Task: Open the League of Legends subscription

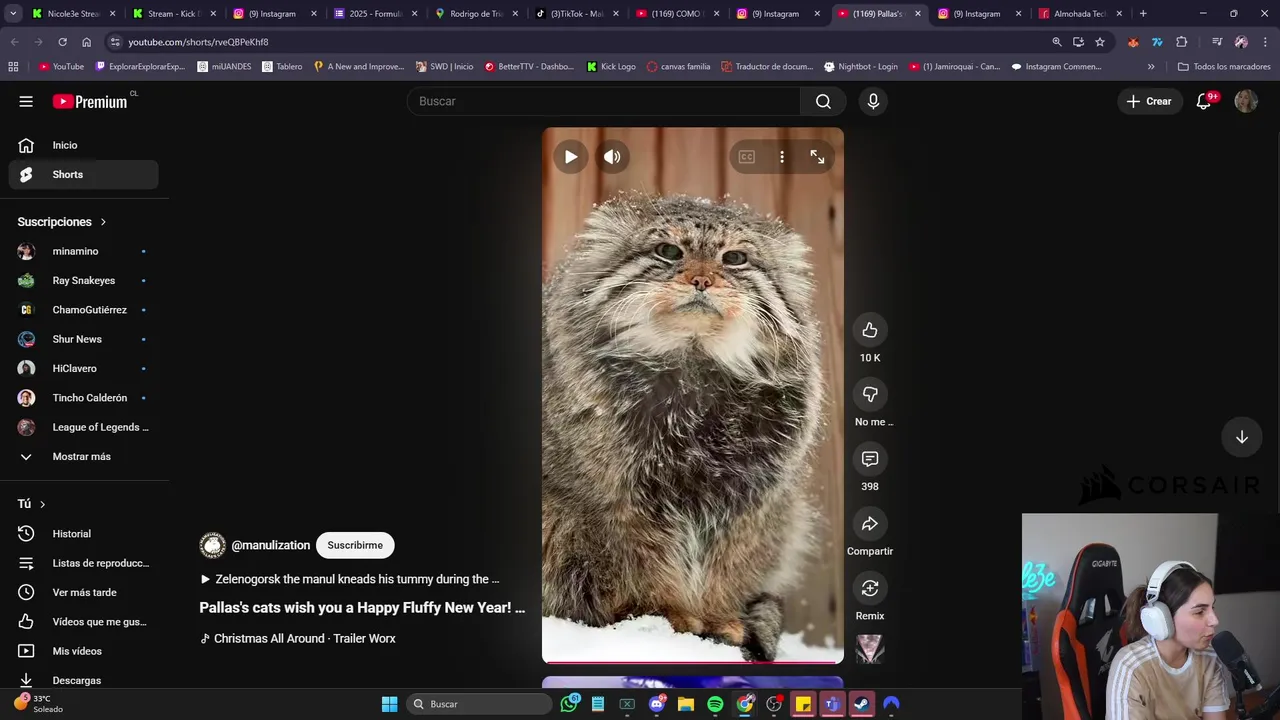Action: [x=84, y=427]
